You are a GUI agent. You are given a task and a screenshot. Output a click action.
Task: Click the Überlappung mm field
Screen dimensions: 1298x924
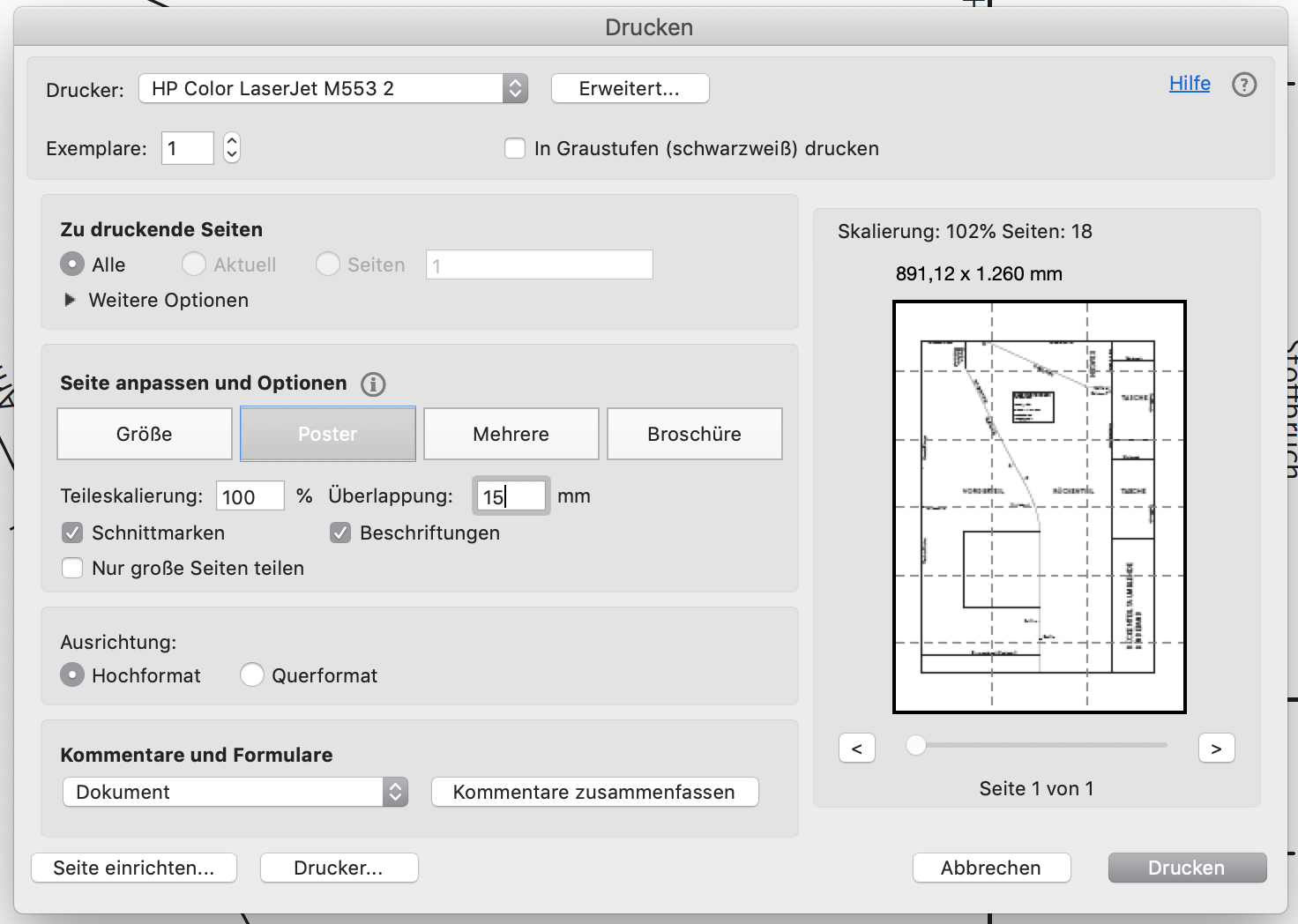(x=511, y=496)
